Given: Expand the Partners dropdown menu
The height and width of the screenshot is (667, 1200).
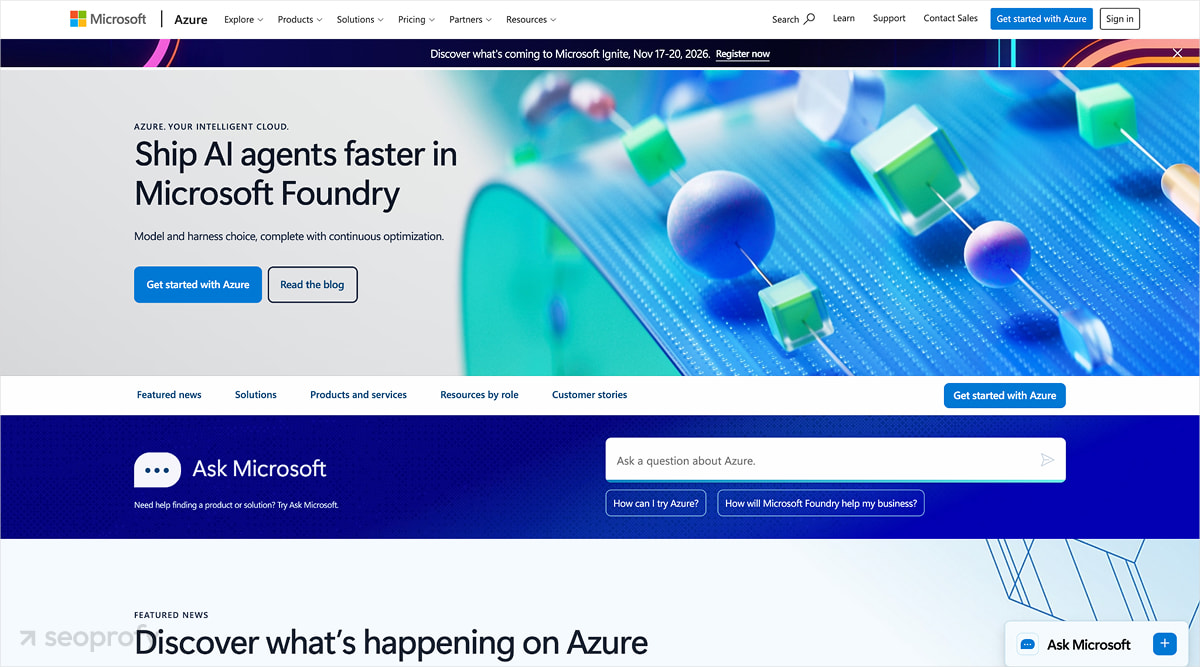Looking at the screenshot, I should [x=471, y=19].
